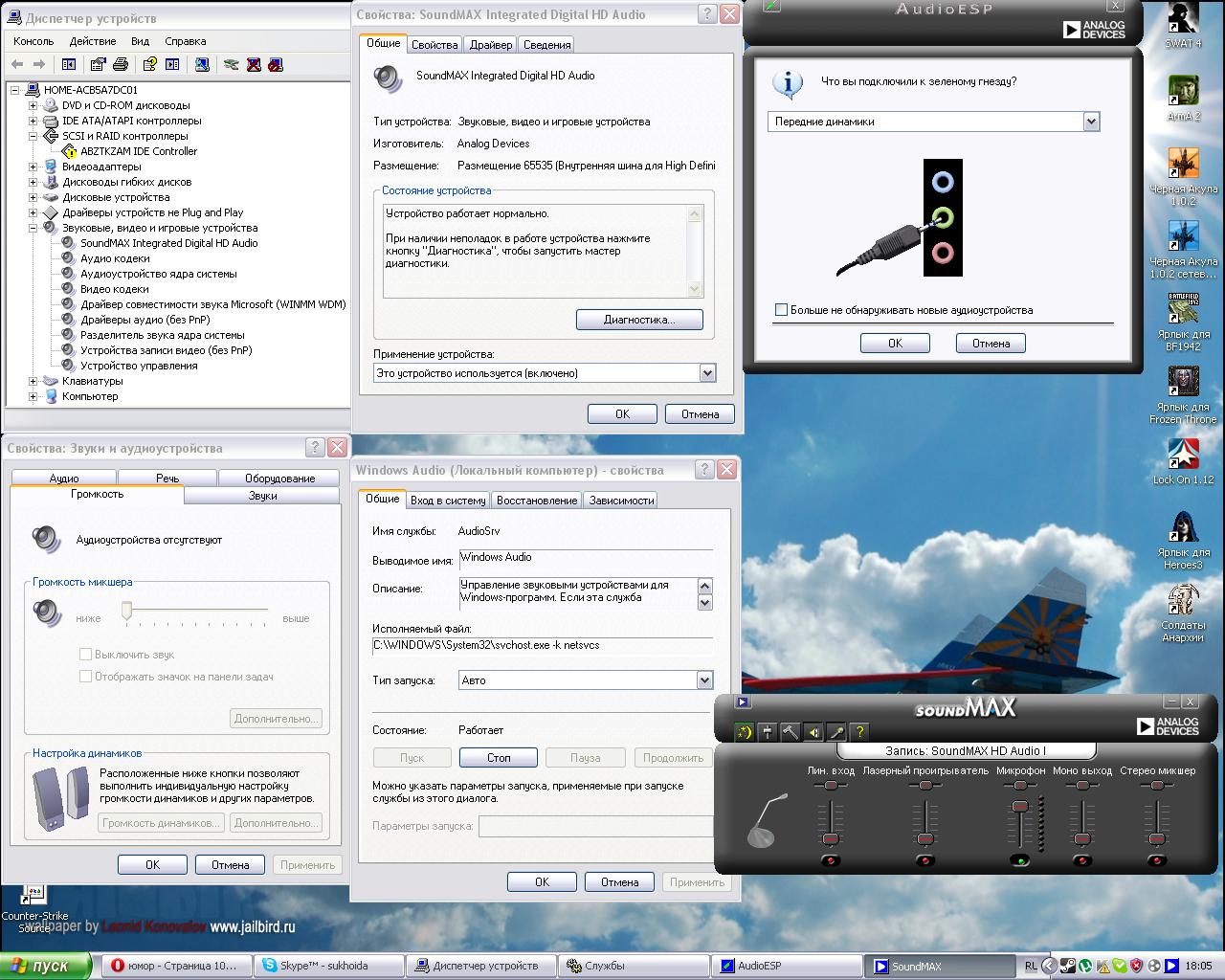The height and width of the screenshot is (980, 1225).
Task: Click the Steam icon in system tray
Action: point(1068,966)
